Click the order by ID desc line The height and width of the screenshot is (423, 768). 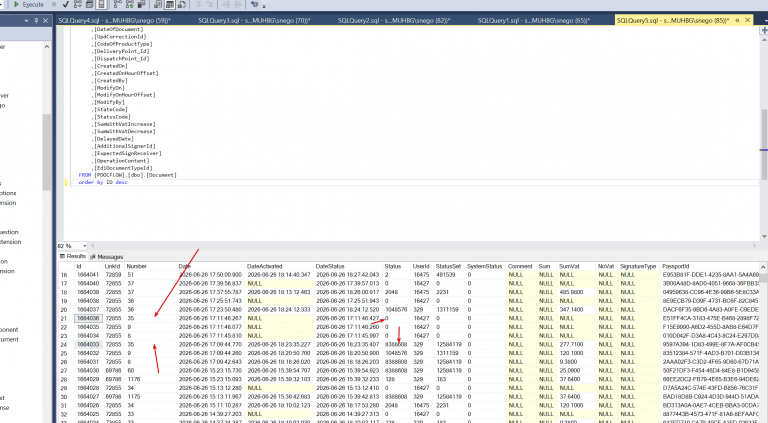[x=103, y=182]
